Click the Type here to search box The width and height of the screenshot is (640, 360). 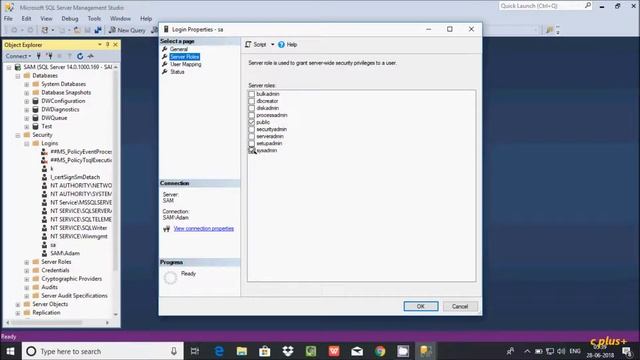click(103, 351)
